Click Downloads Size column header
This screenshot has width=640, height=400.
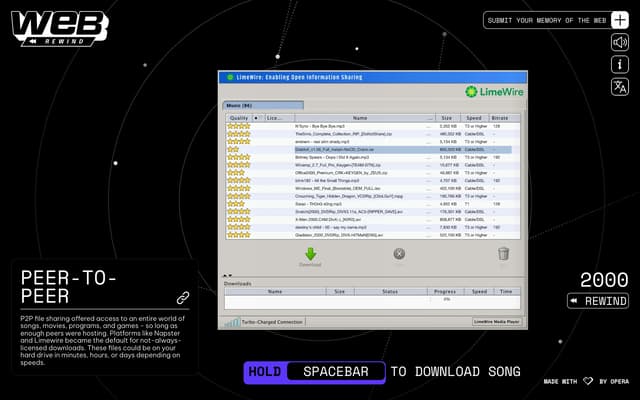340,291
